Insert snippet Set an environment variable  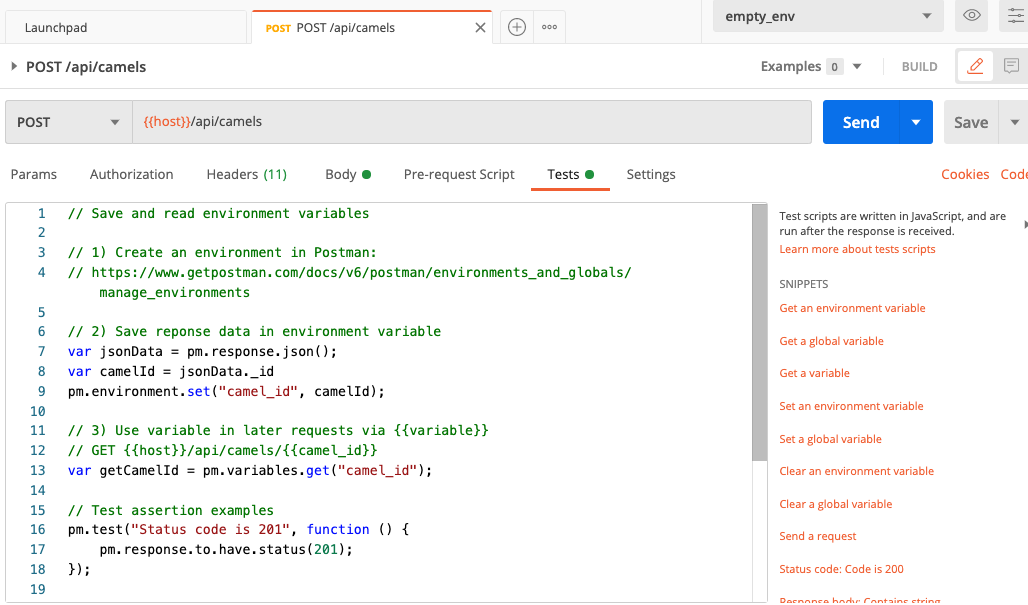(851, 406)
